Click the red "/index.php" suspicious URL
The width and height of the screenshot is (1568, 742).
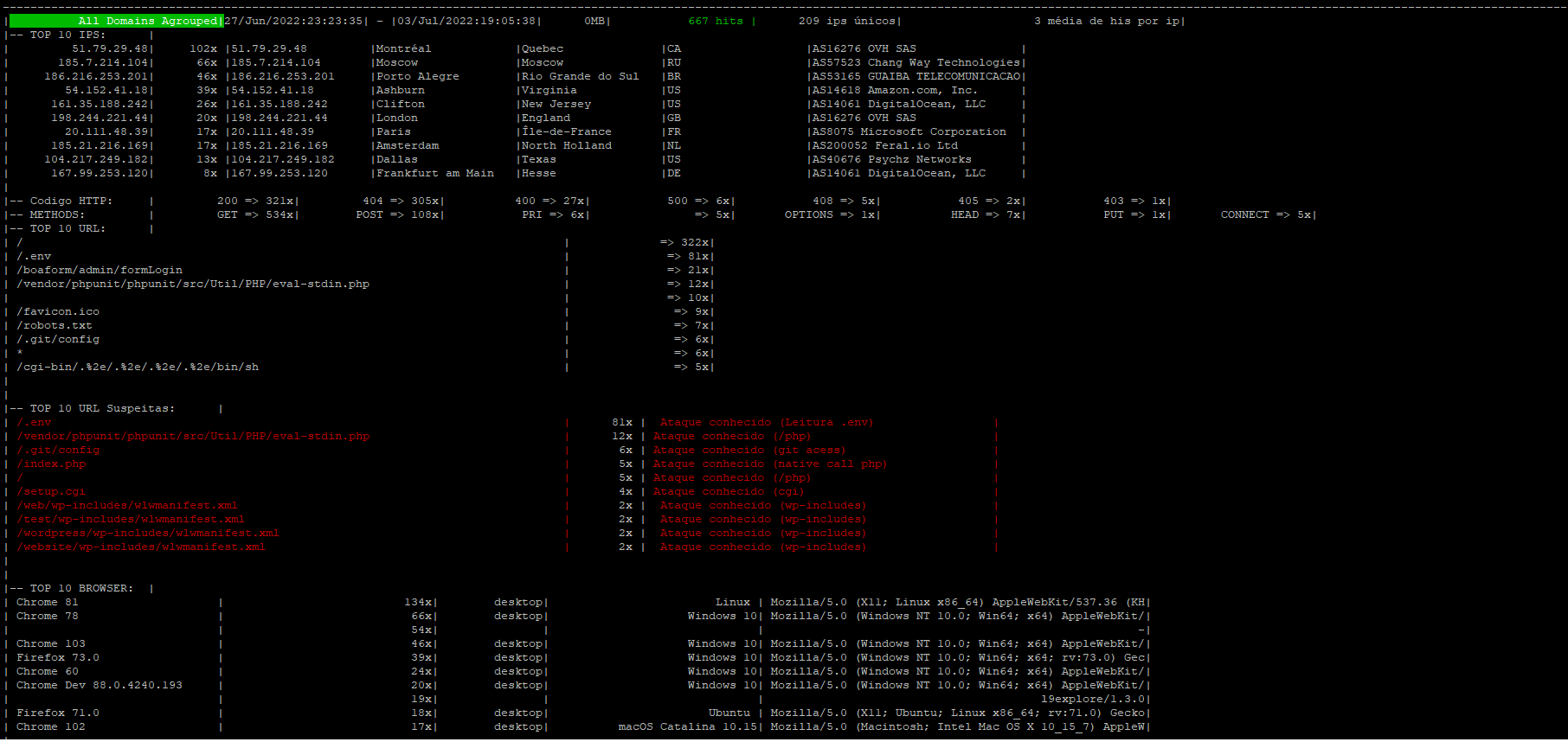coord(51,464)
